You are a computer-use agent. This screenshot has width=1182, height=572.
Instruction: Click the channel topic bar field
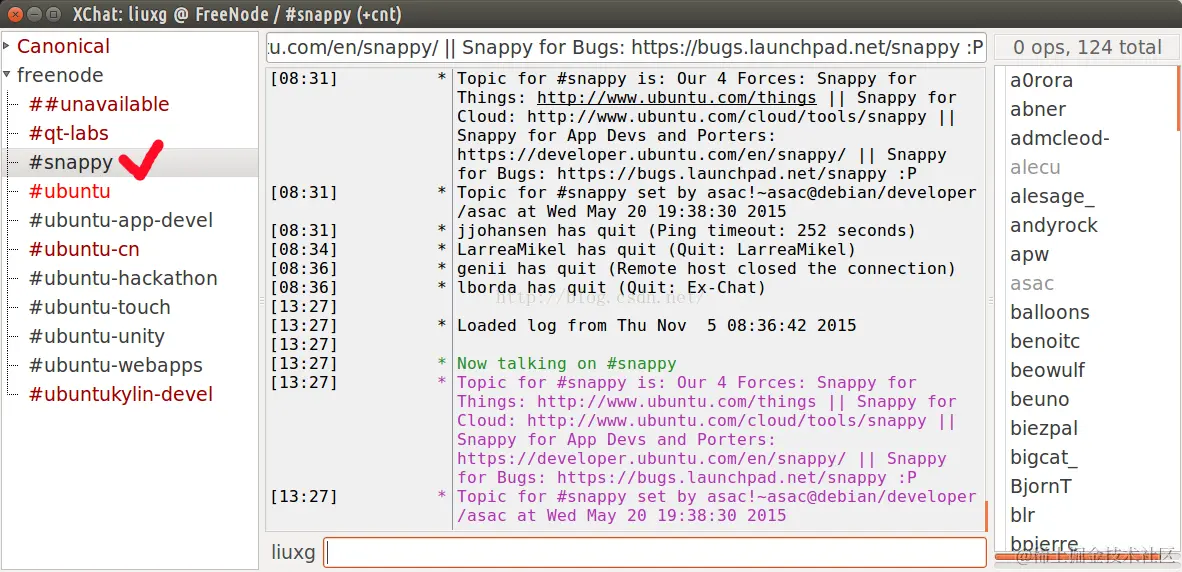tap(626, 48)
